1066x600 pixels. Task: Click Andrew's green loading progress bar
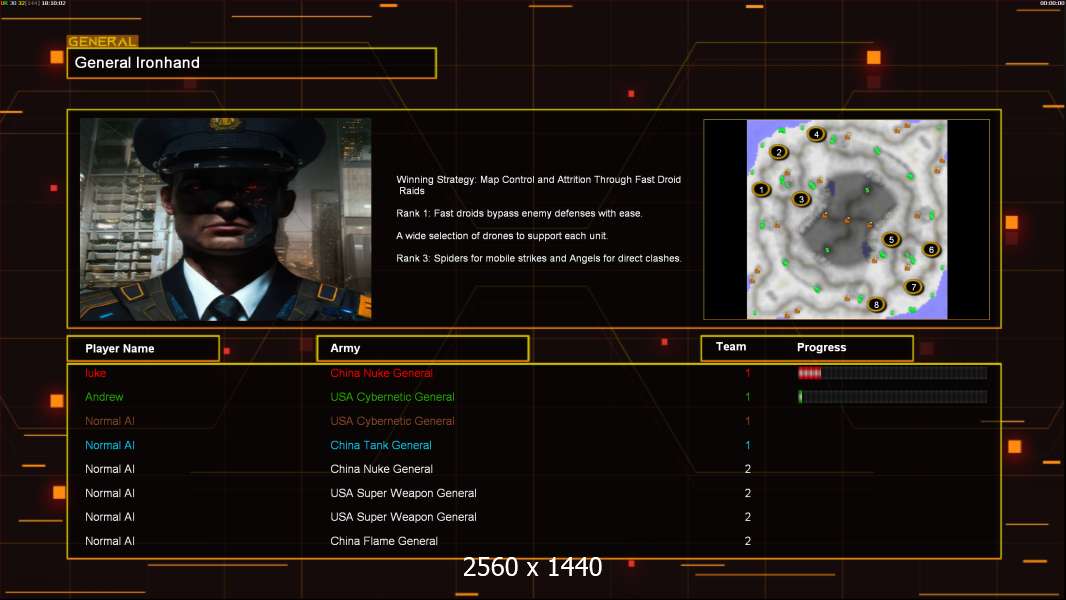[892, 397]
